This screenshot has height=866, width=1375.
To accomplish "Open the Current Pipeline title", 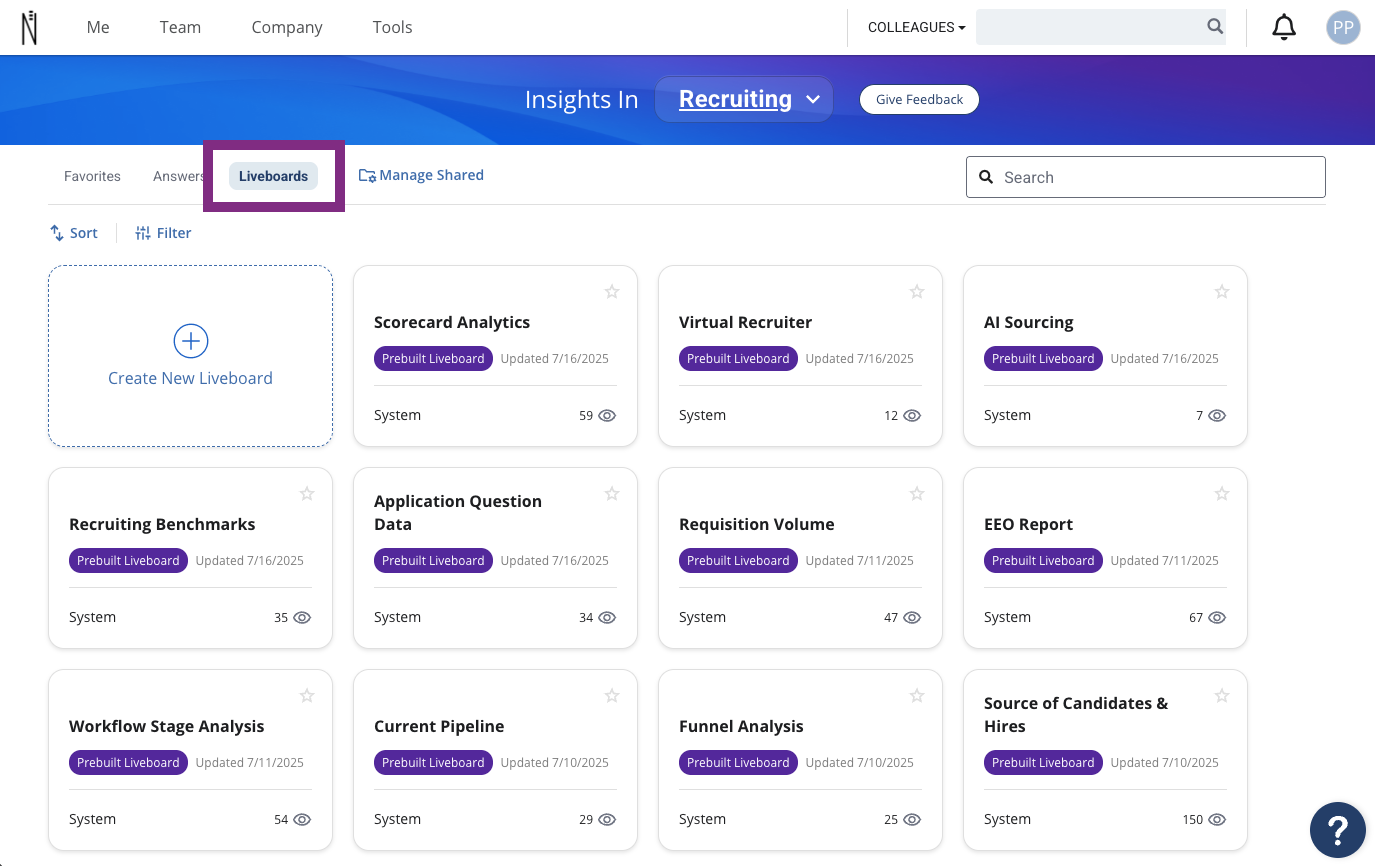I will (439, 726).
